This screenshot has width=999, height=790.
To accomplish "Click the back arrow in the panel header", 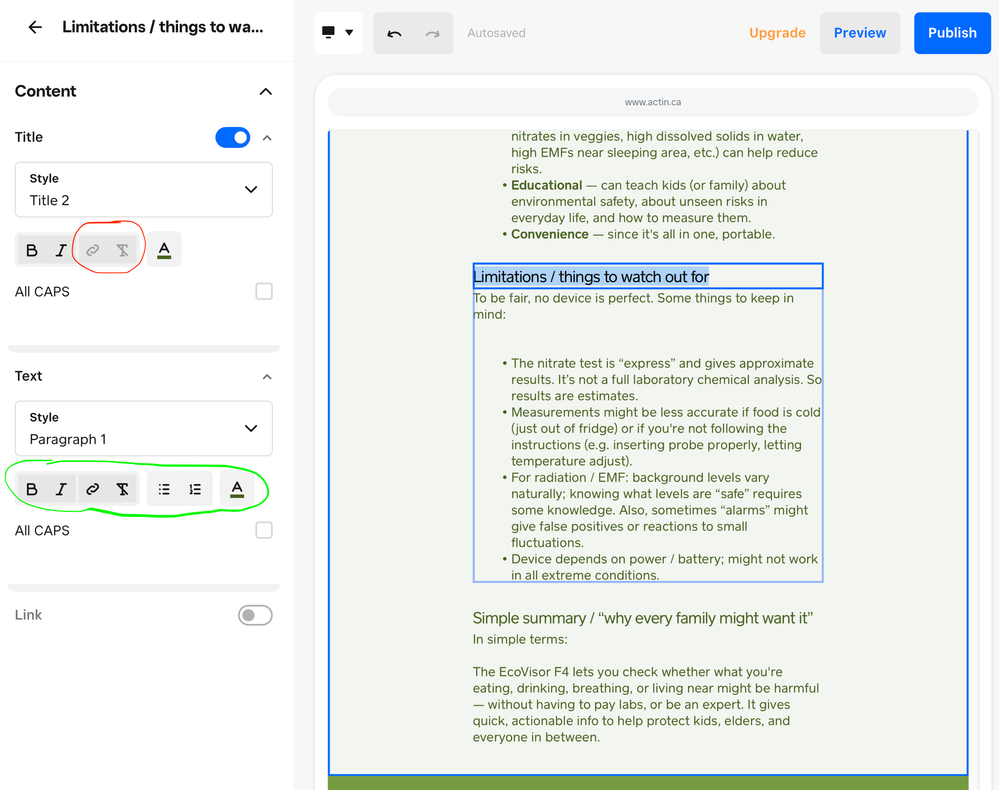I will 35,27.
